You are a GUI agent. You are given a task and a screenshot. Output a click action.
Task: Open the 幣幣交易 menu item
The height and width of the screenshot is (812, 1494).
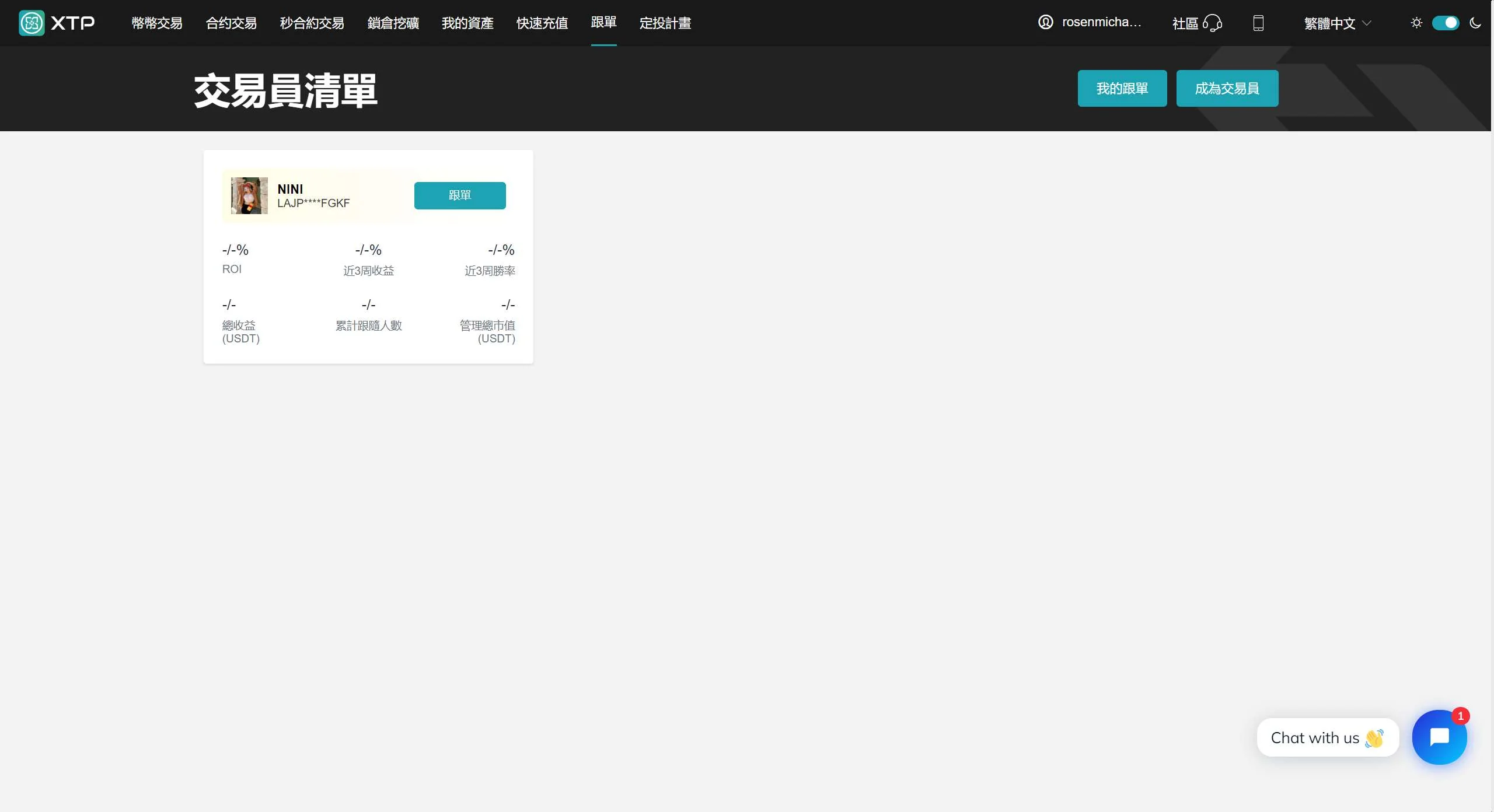click(157, 23)
